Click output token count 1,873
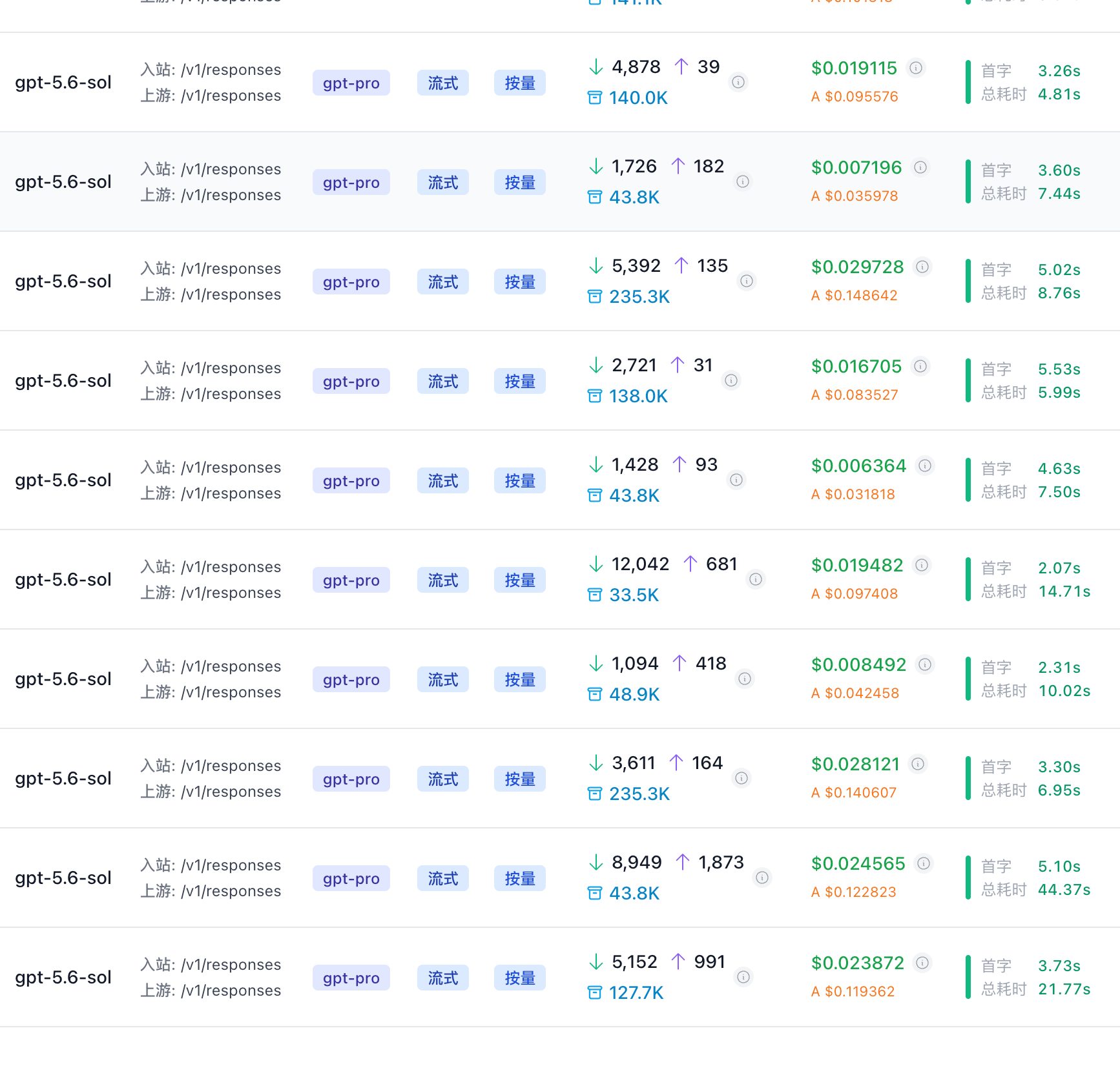1120x1068 pixels. click(721, 862)
